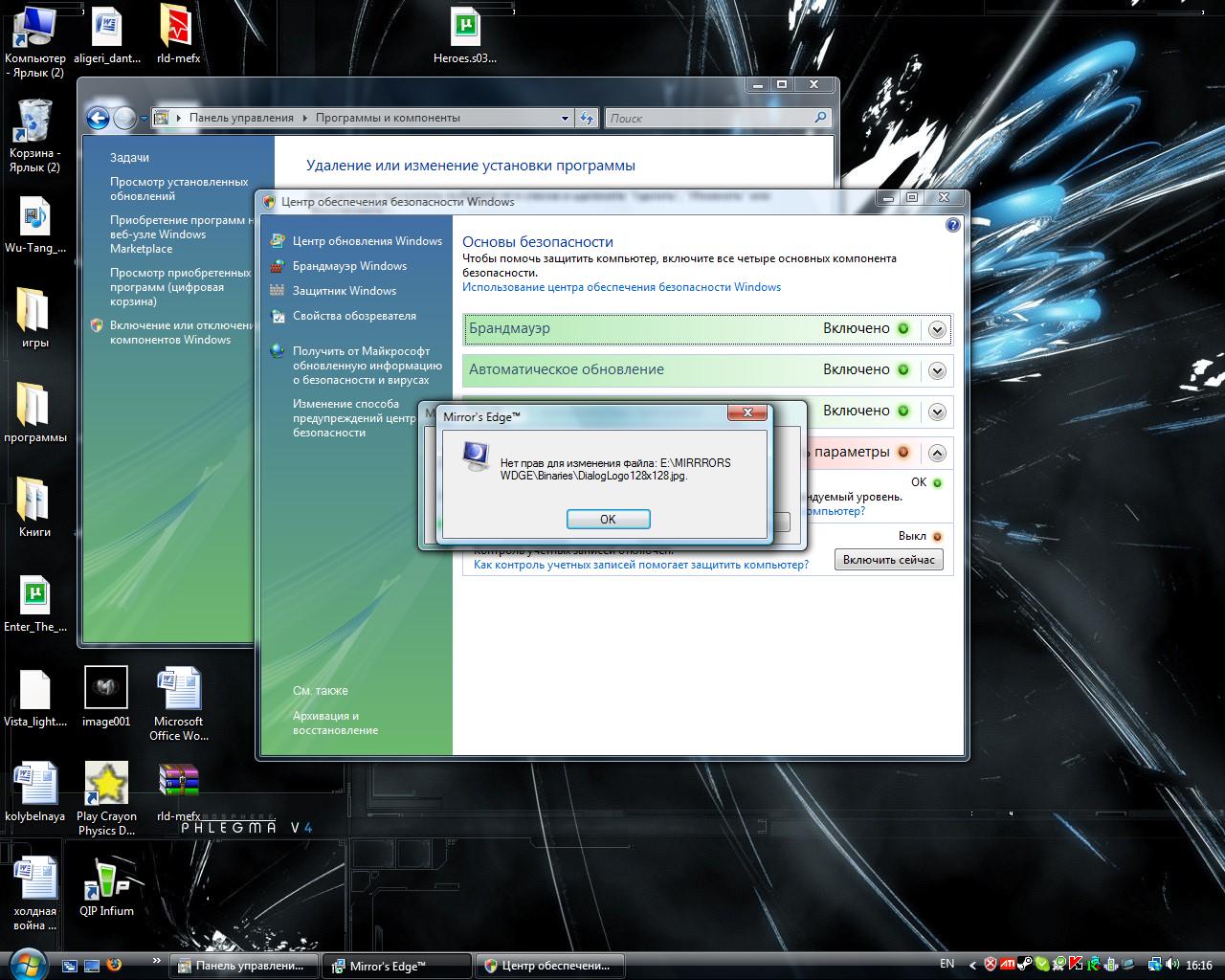Select rld-mefx WinRAR archive icon

tap(178, 791)
